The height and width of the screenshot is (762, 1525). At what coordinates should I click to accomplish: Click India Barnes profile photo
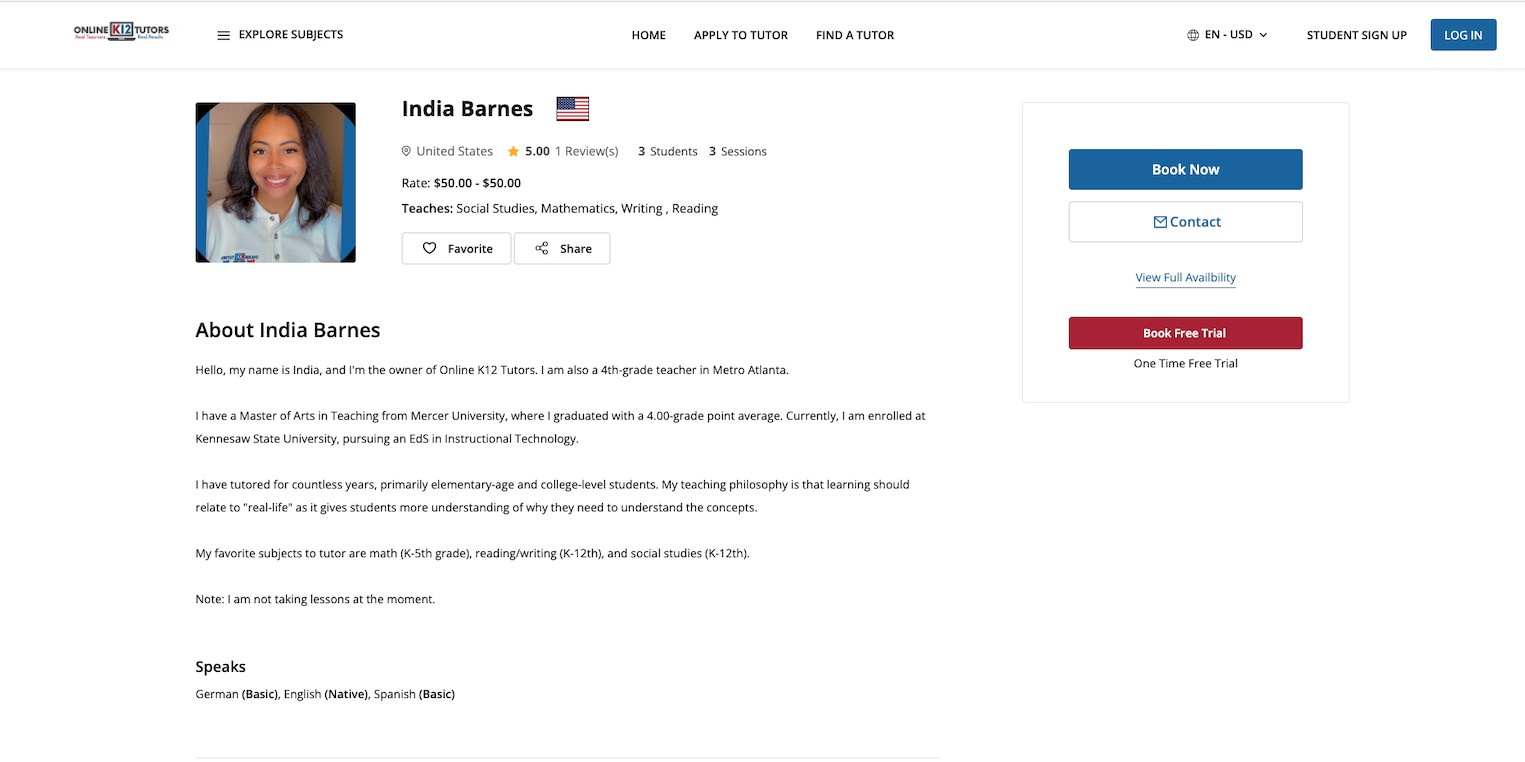tap(275, 182)
